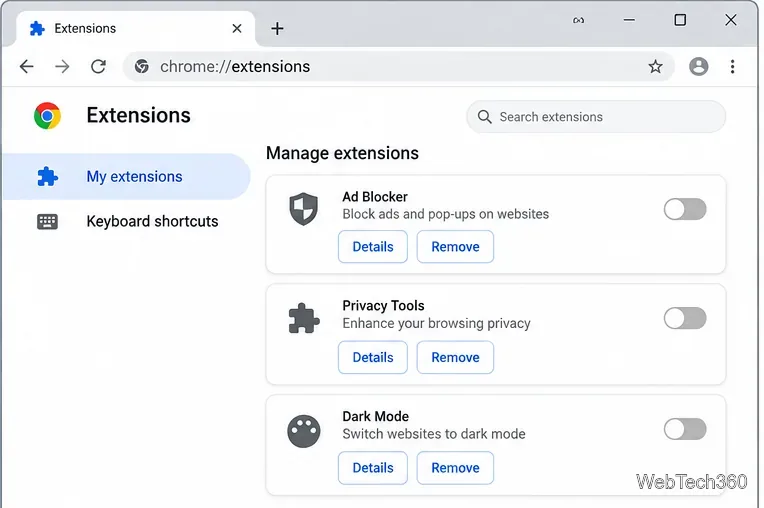Click the keyboard icon in the sidebar
The width and height of the screenshot is (764, 508).
pyautogui.click(x=47, y=222)
